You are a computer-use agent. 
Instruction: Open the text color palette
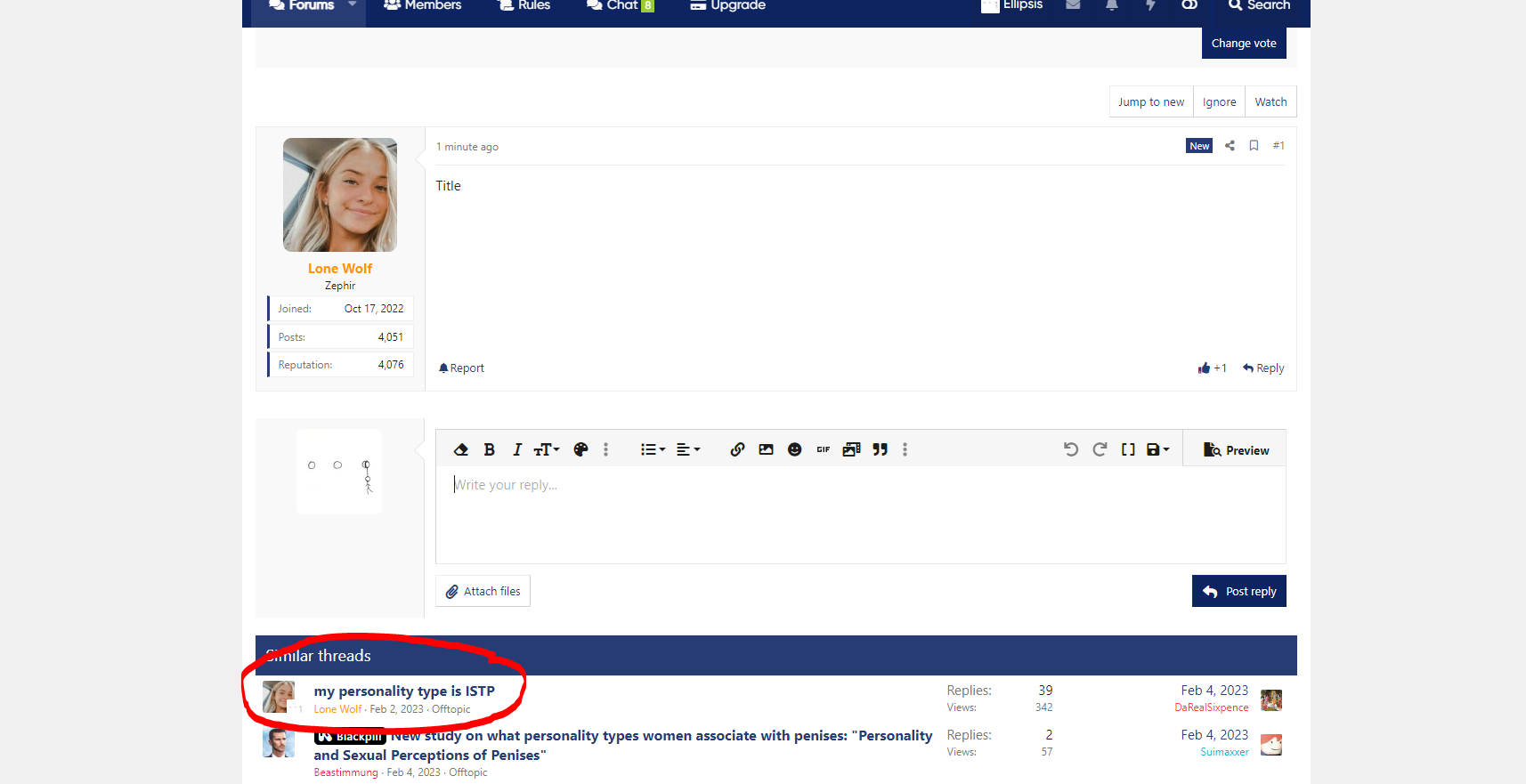point(580,449)
